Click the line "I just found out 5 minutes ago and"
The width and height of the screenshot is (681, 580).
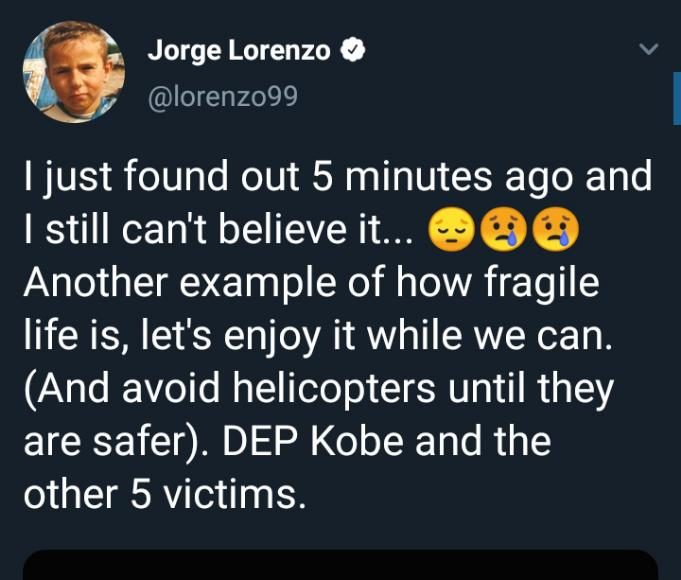338,179
